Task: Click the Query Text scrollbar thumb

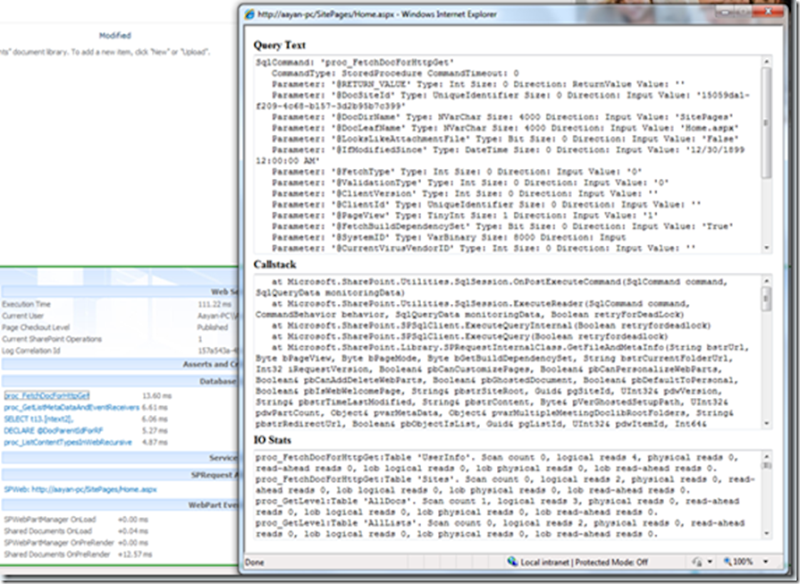Action: coord(766,122)
